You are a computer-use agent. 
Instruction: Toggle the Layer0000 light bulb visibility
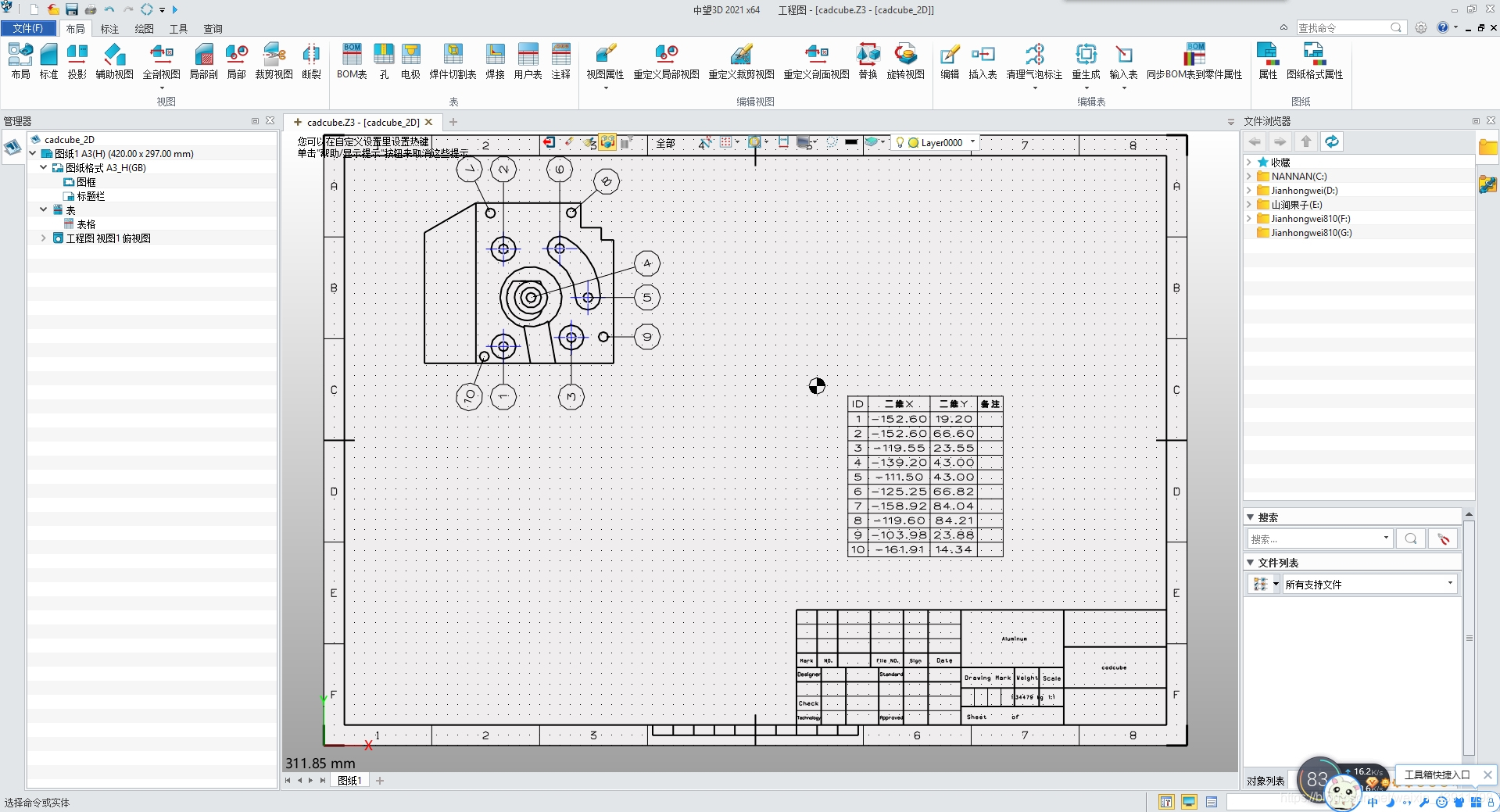click(900, 142)
